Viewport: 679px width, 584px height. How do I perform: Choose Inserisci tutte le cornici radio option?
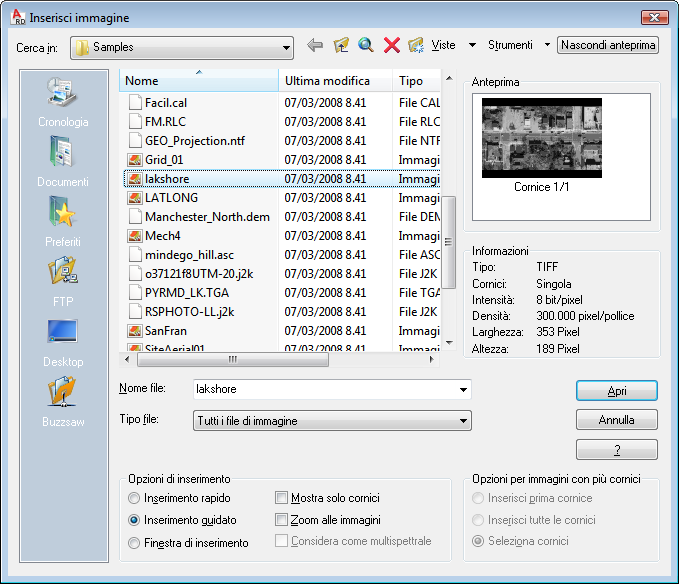tap(478, 520)
